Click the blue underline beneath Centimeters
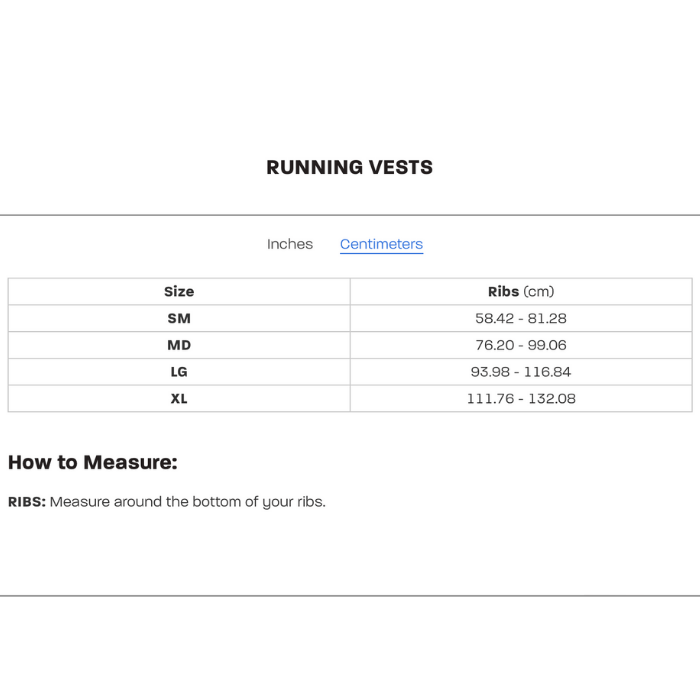 pyautogui.click(x=381, y=254)
